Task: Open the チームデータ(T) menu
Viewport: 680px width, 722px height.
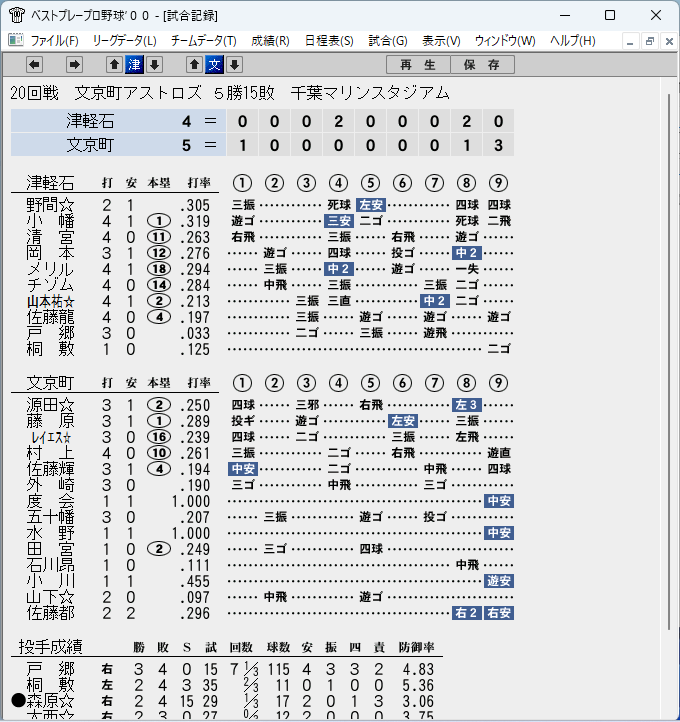Action: click(x=203, y=41)
